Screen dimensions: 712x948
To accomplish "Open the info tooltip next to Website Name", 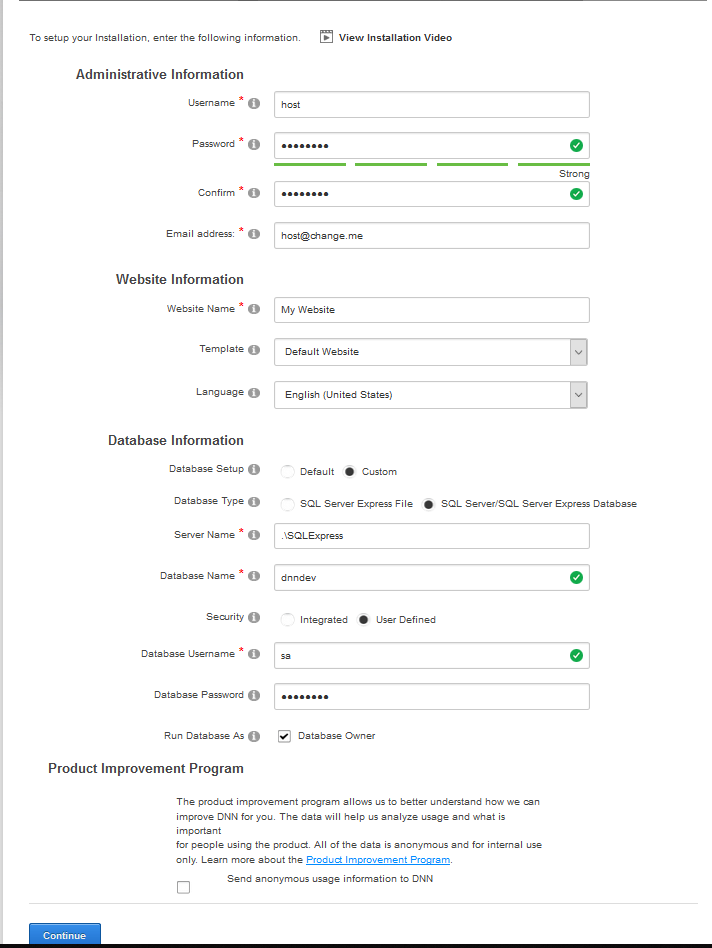I will coord(253,309).
